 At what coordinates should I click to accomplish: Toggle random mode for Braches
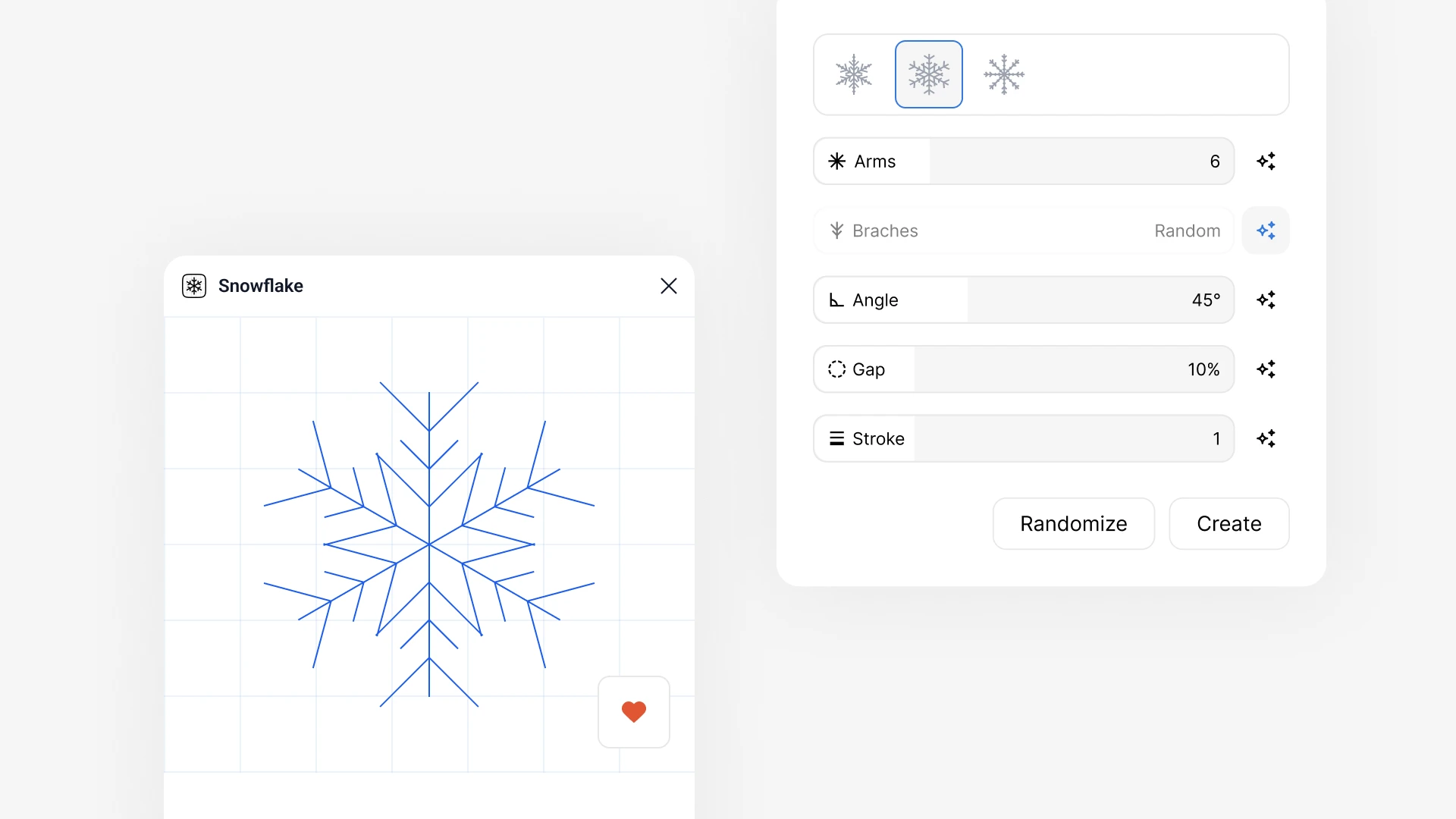point(1266,231)
